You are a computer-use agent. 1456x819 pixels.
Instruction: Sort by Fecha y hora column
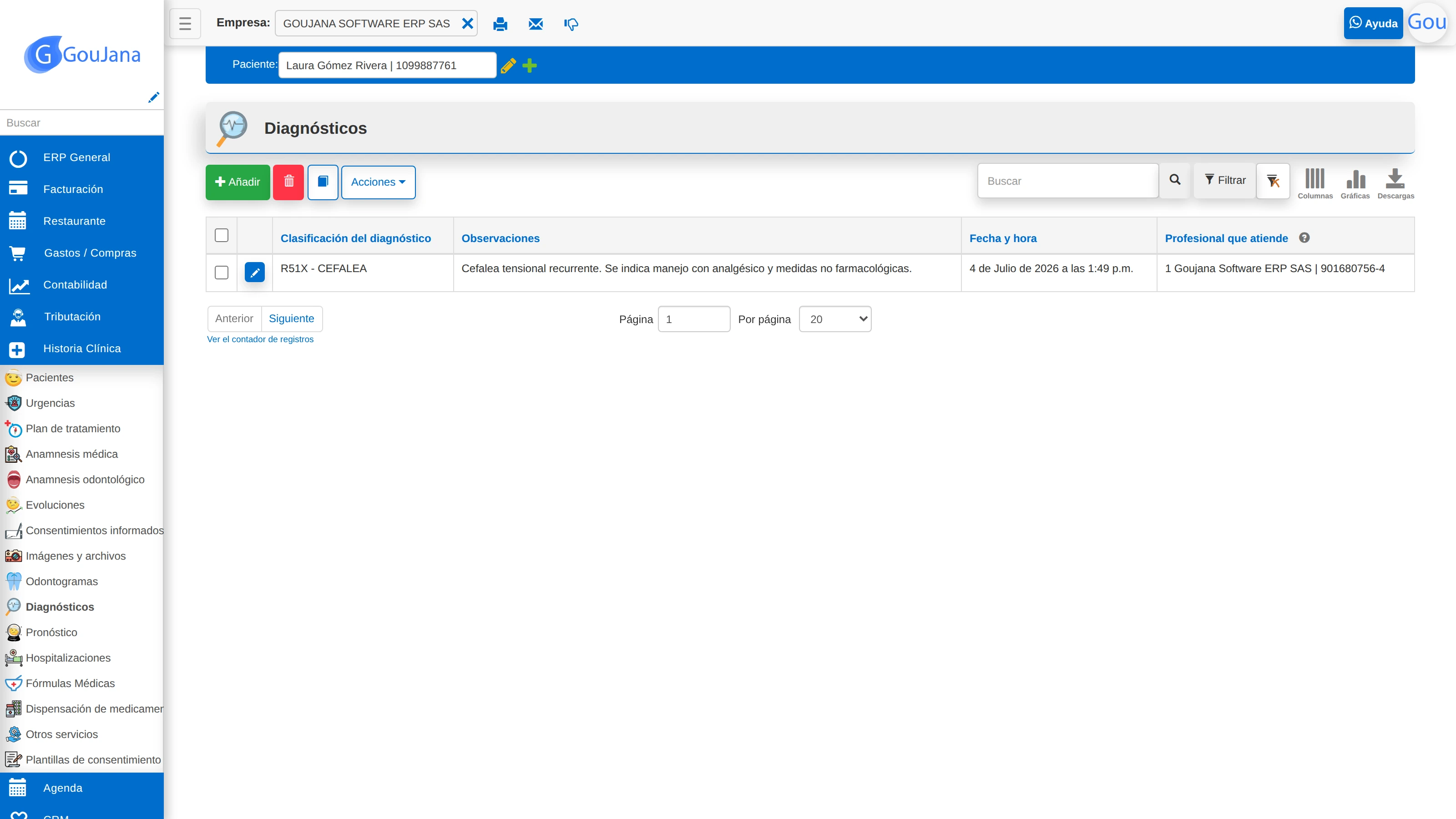(1003, 238)
